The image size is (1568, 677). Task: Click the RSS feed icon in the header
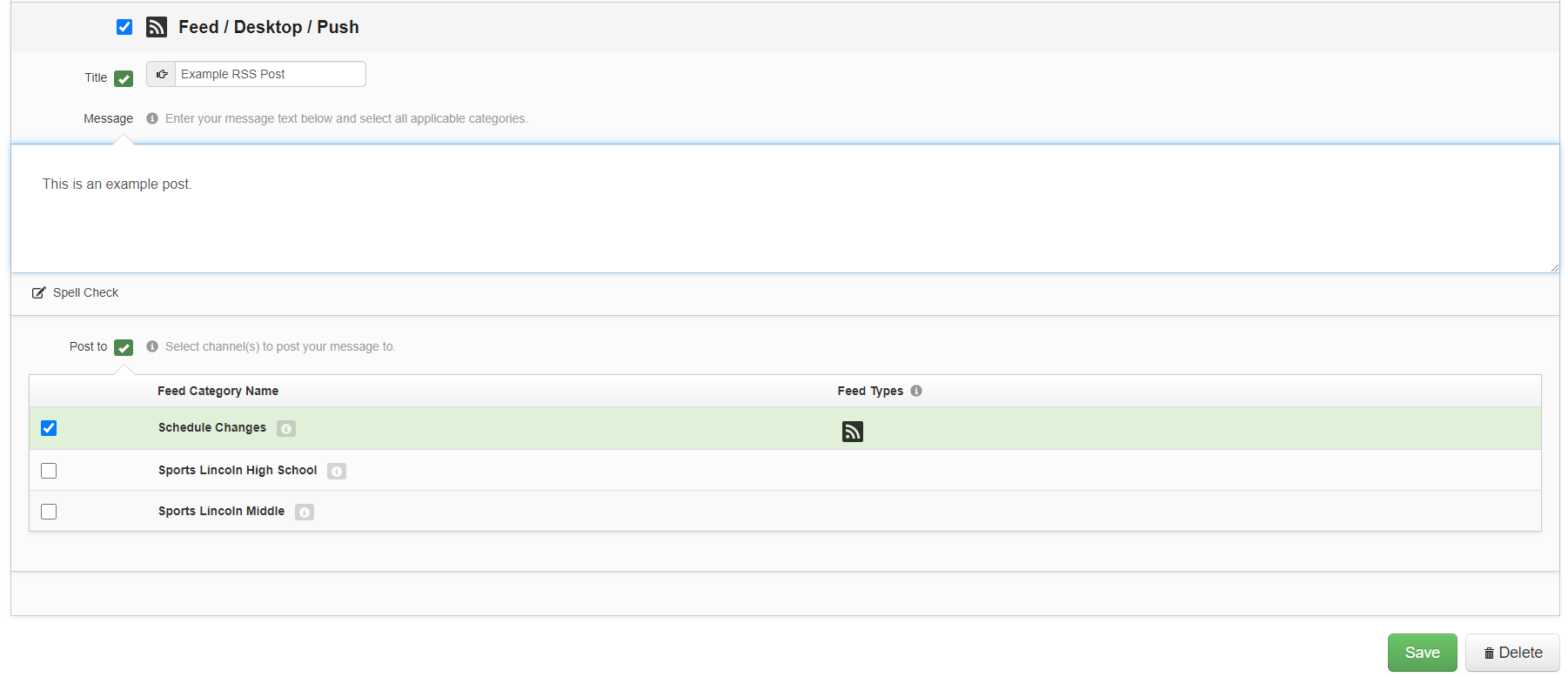[157, 27]
